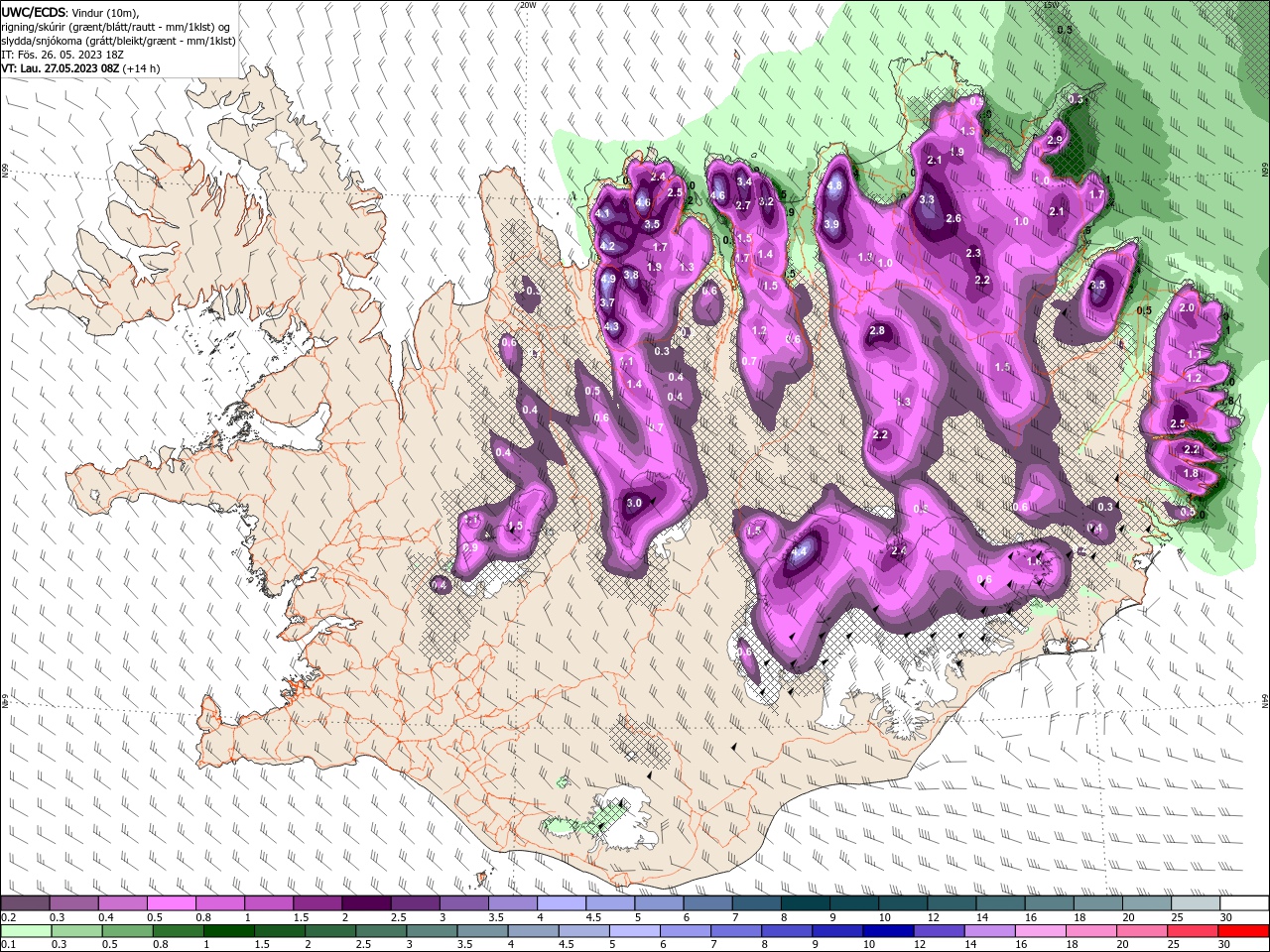
Task: Click the 1.8 value on the east coast
Action: click(1192, 473)
